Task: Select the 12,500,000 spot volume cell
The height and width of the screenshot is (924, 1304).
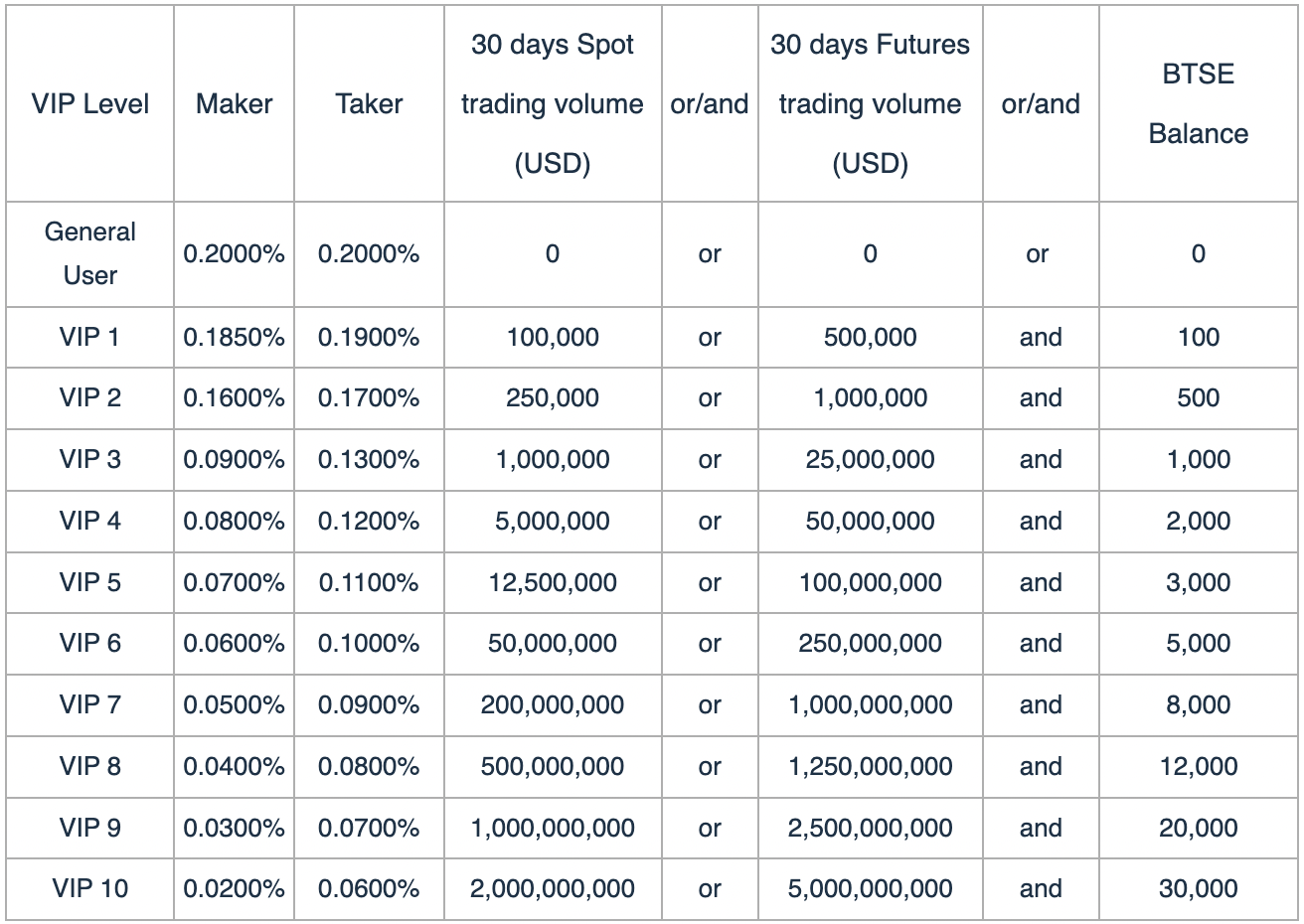Action: [553, 582]
